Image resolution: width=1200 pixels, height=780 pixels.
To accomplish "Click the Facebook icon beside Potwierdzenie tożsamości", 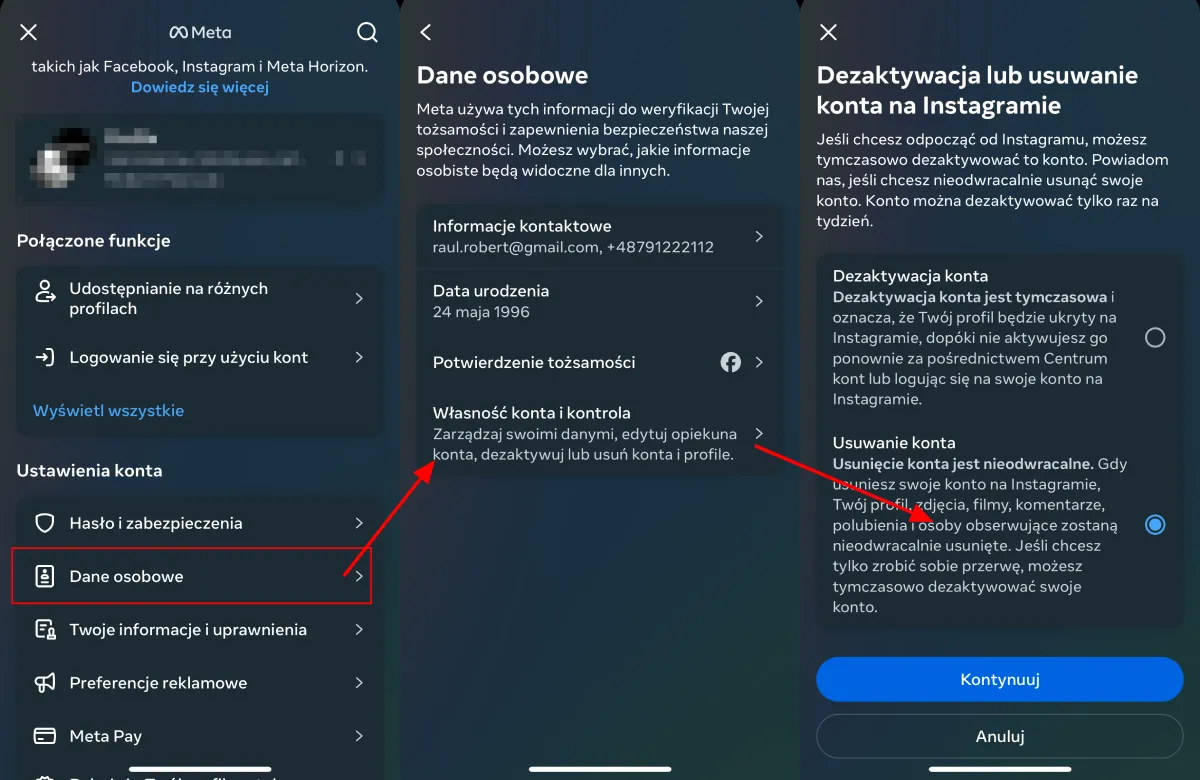I will (x=731, y=362).
